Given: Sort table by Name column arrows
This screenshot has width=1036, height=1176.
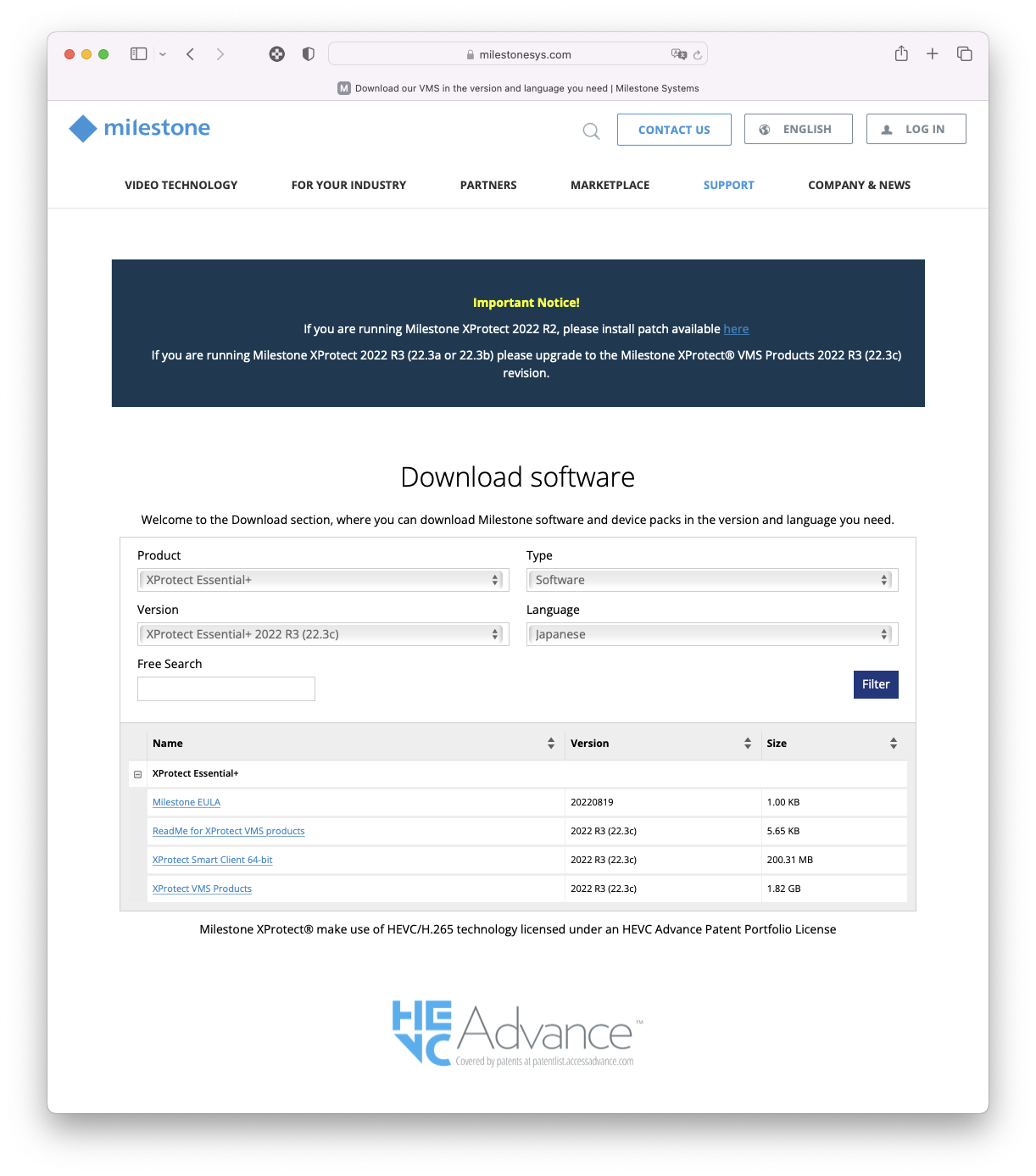Looking at the screenshot, I should click(x=551, y=744).
